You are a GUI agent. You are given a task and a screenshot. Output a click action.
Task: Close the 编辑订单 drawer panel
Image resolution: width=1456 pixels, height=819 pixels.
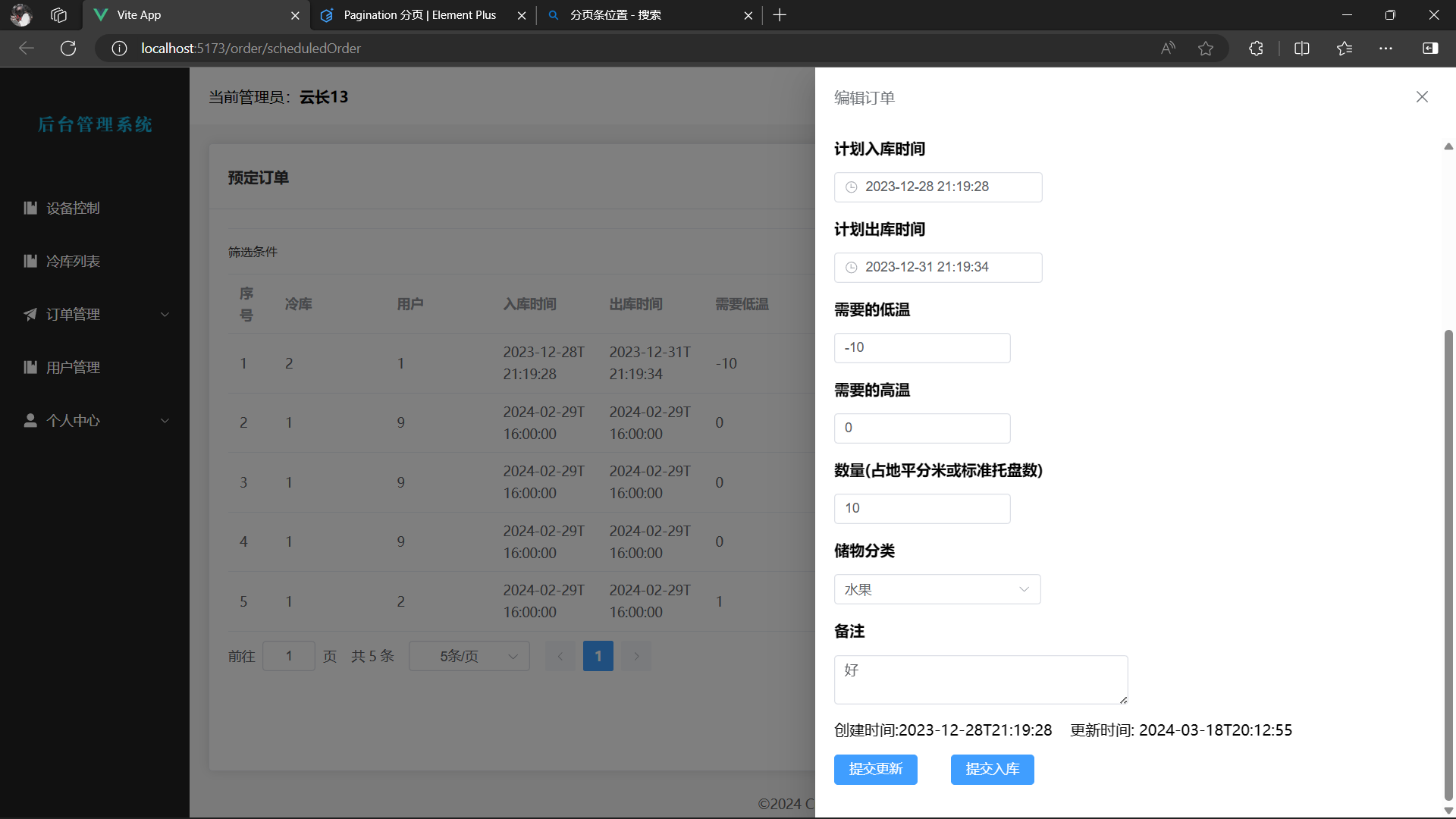pos(1422,97)
